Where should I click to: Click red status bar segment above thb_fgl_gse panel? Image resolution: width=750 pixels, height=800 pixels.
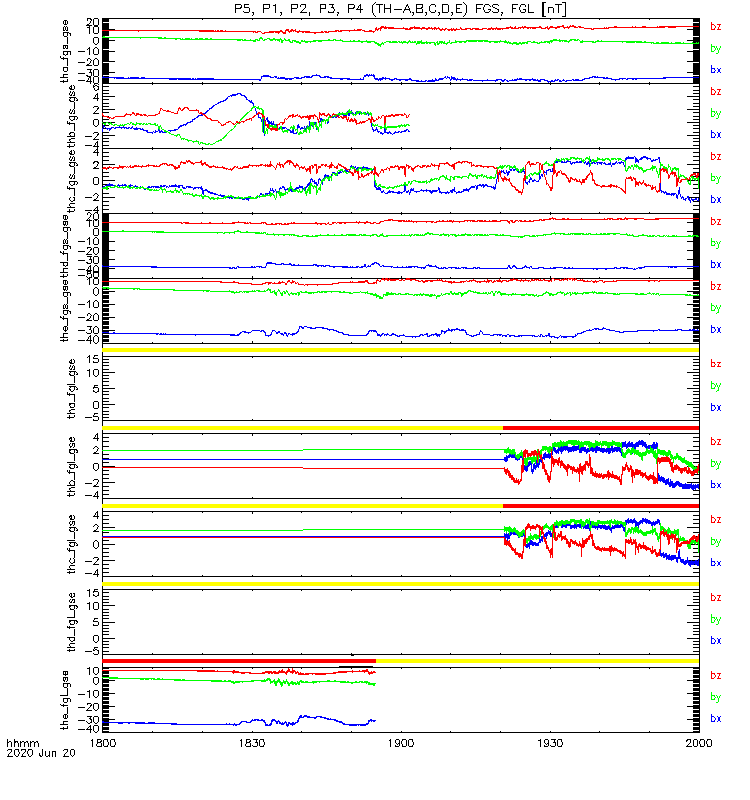601,428
